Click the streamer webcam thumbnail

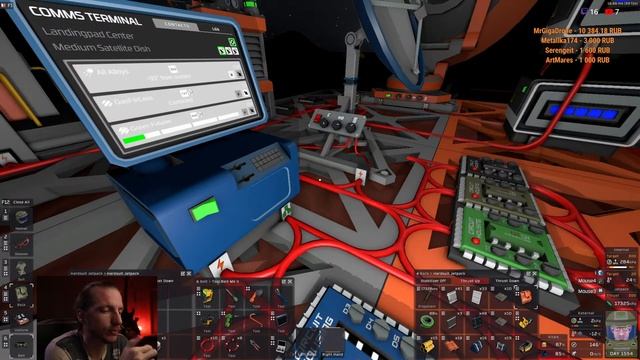point(97,318)
